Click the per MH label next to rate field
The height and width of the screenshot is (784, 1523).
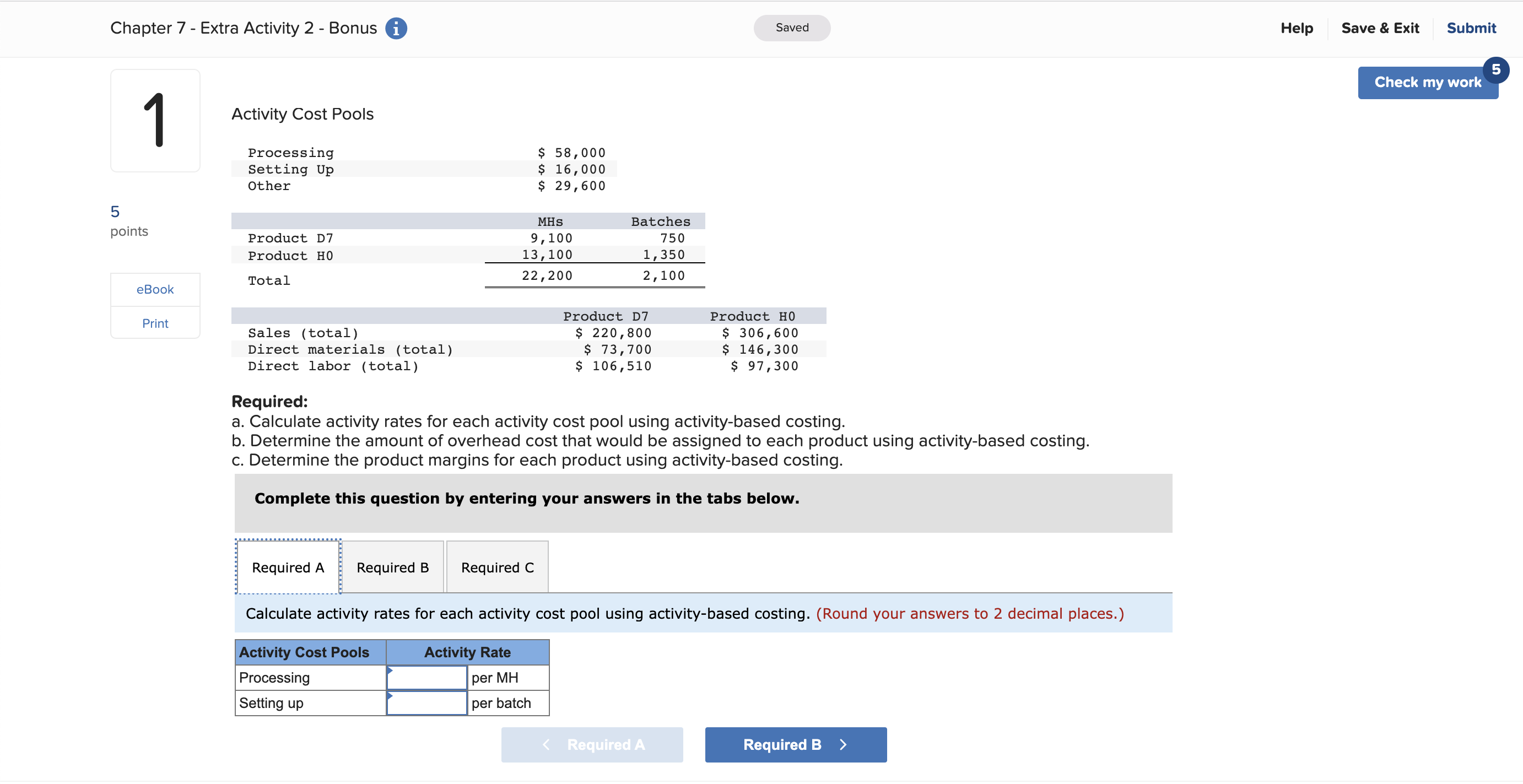pyautogui.click(x=496, y=678)
